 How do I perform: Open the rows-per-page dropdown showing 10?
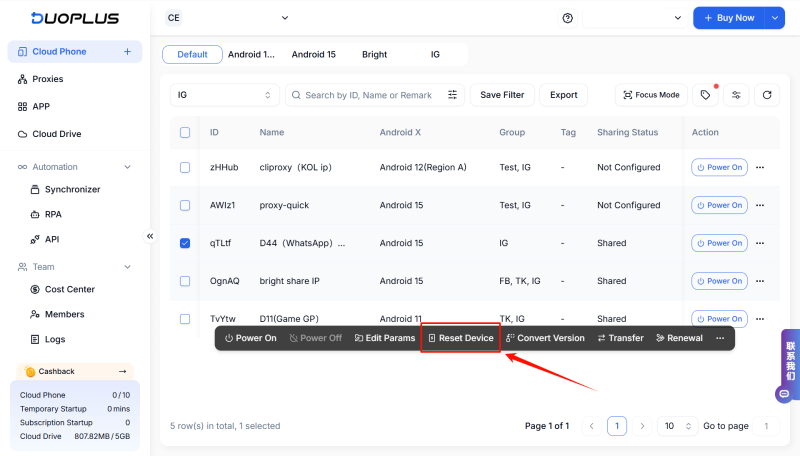point(676,426)
